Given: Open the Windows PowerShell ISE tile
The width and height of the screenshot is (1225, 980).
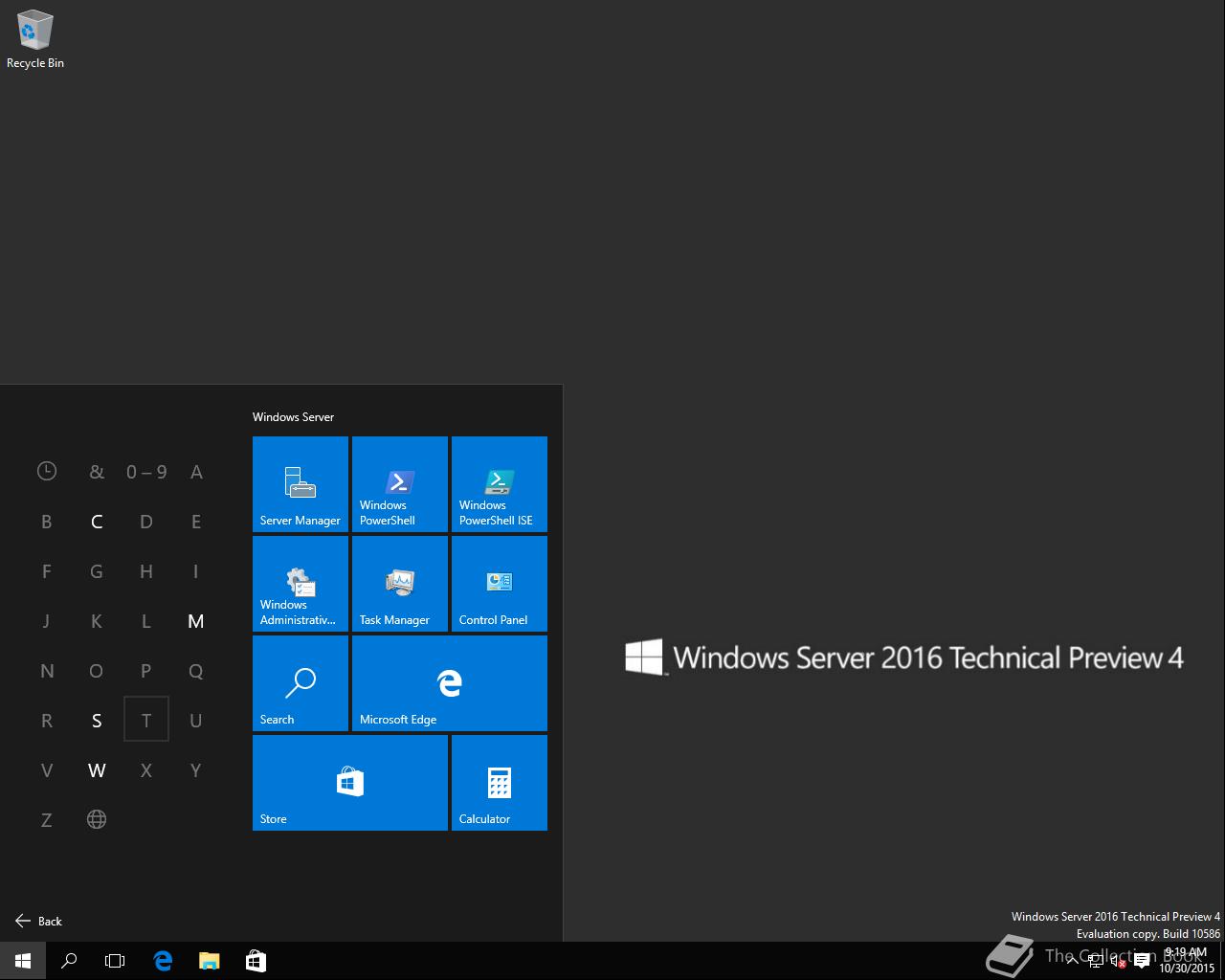Looking at the screenshot, I should point(500,484).
